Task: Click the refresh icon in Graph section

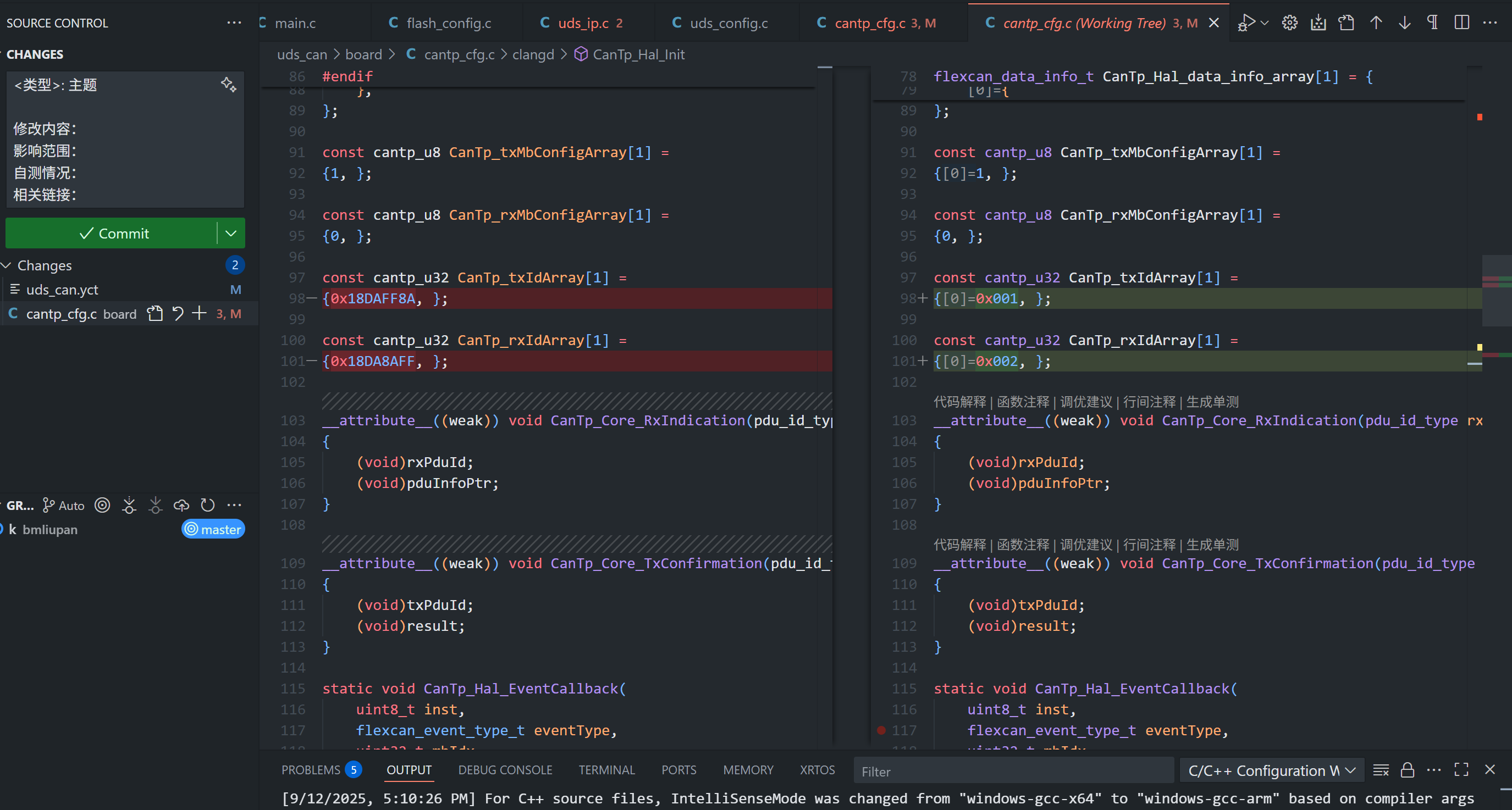Action: tap(208, 505)
